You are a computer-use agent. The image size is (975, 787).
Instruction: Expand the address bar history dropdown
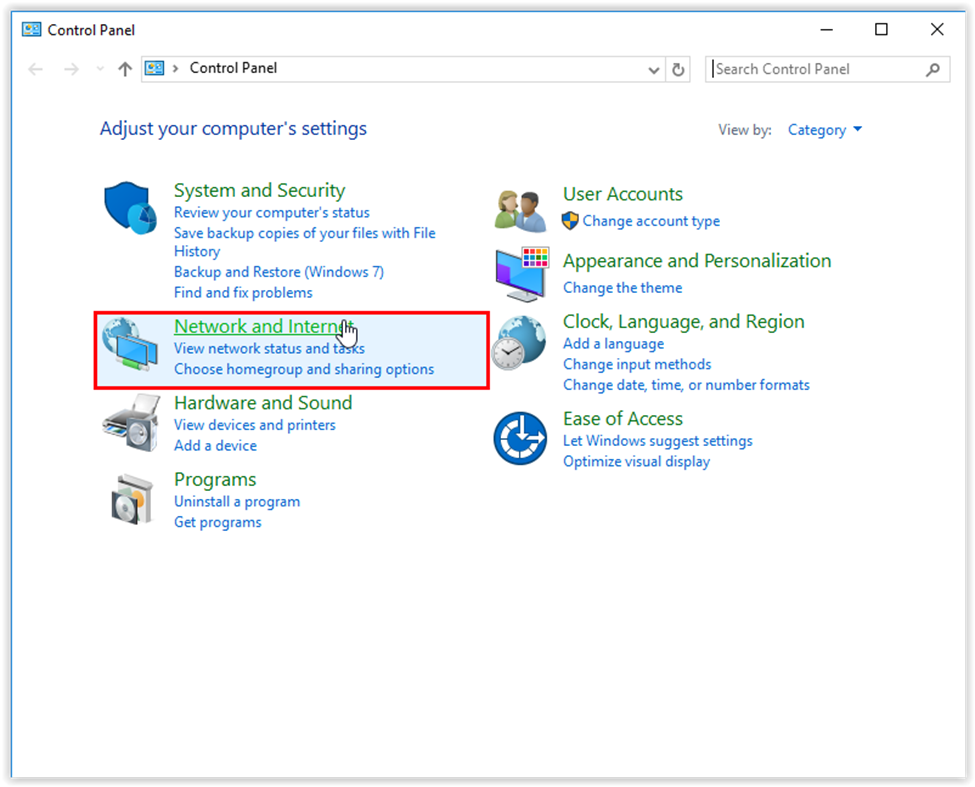tap(654, 70)
